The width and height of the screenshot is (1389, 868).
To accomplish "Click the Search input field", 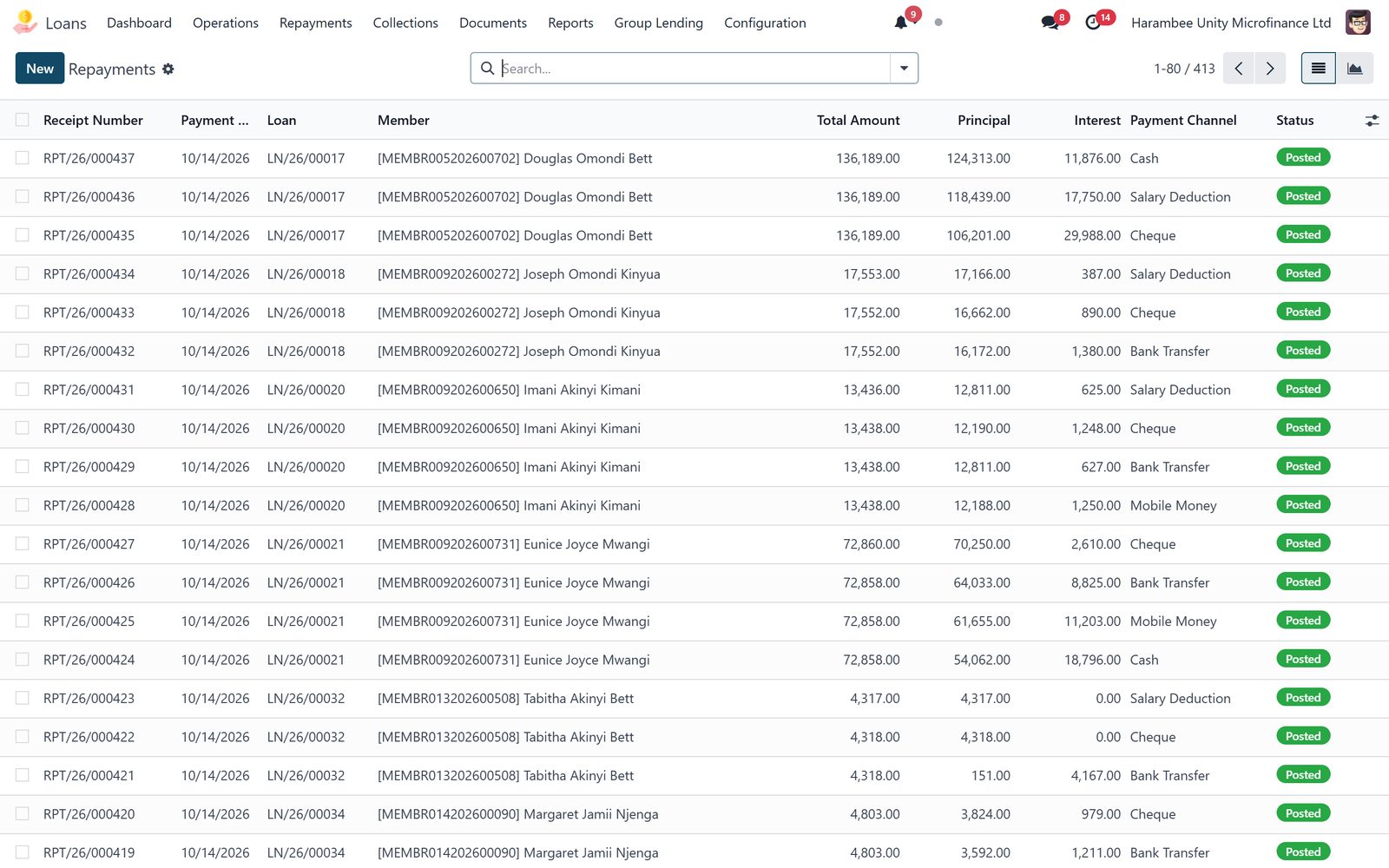I will [x=694, y=69].
